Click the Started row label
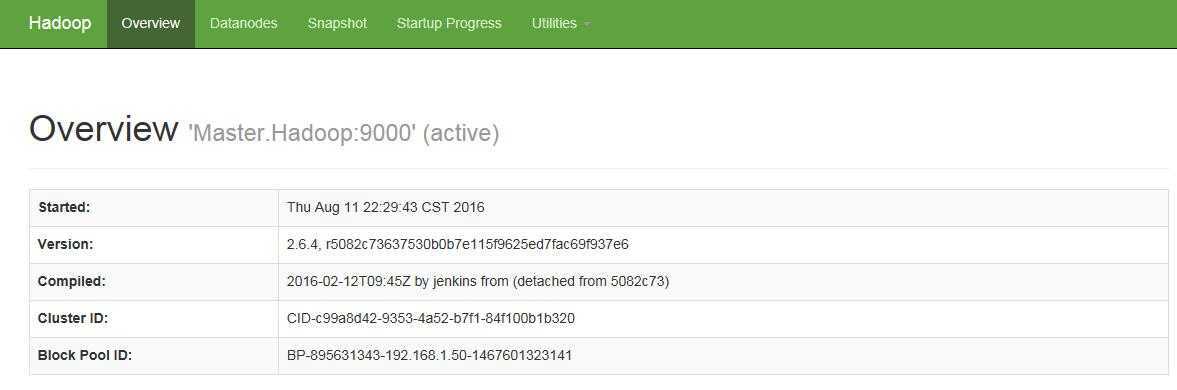The height and width of the screenshot is (390, 1177). point(64,208)
